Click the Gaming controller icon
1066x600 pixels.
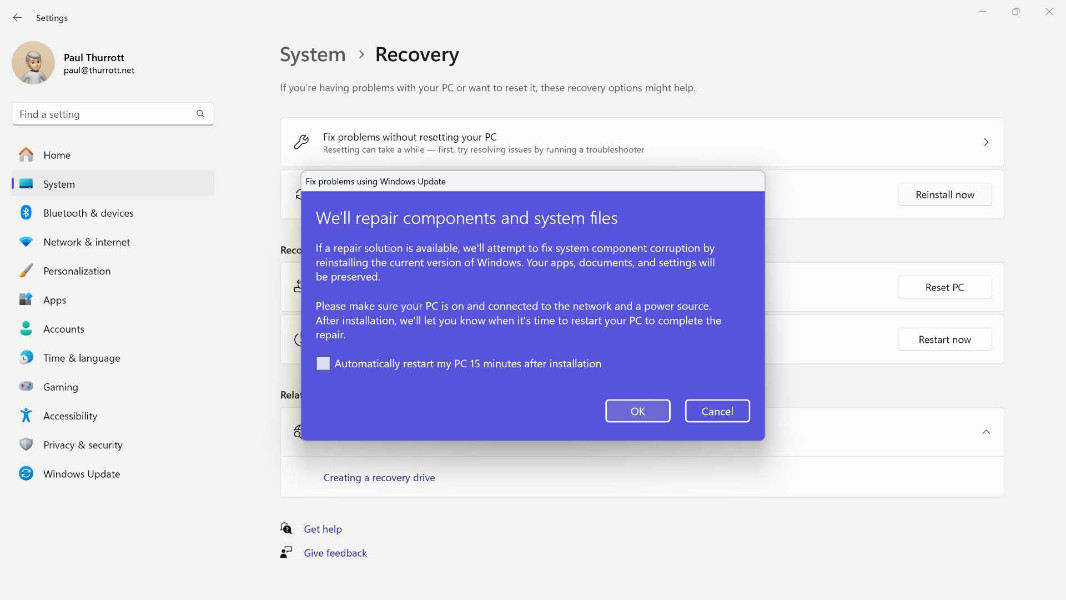click(x=26, y=387)
